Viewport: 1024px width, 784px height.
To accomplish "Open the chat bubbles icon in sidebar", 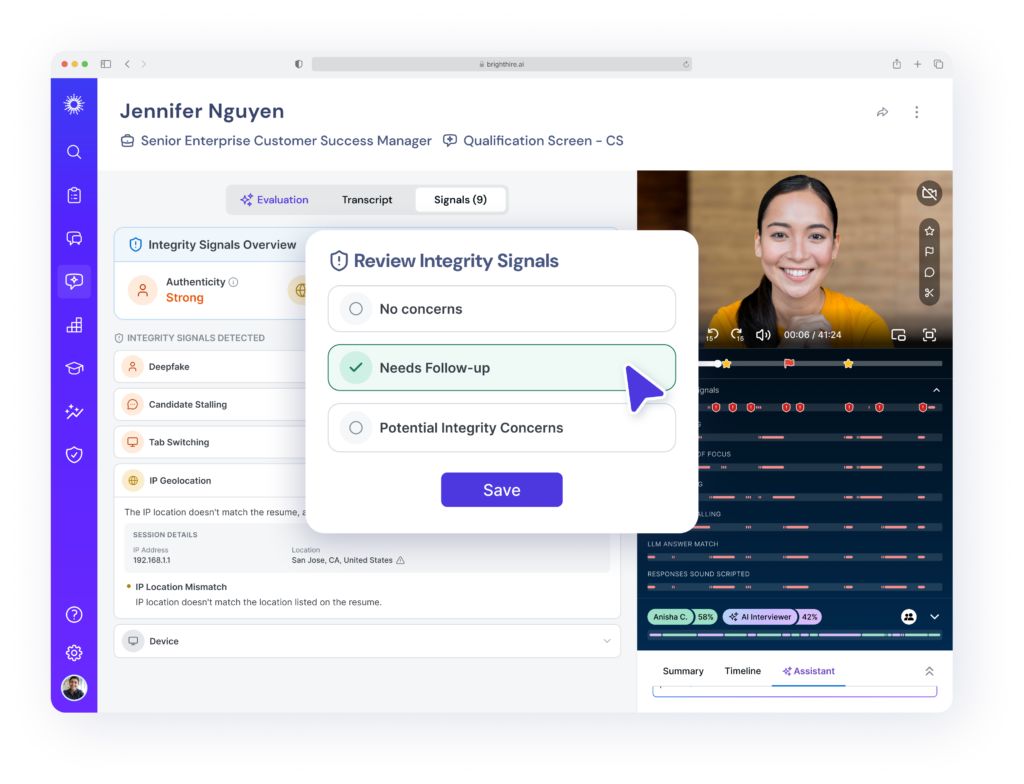I will 74,238.
